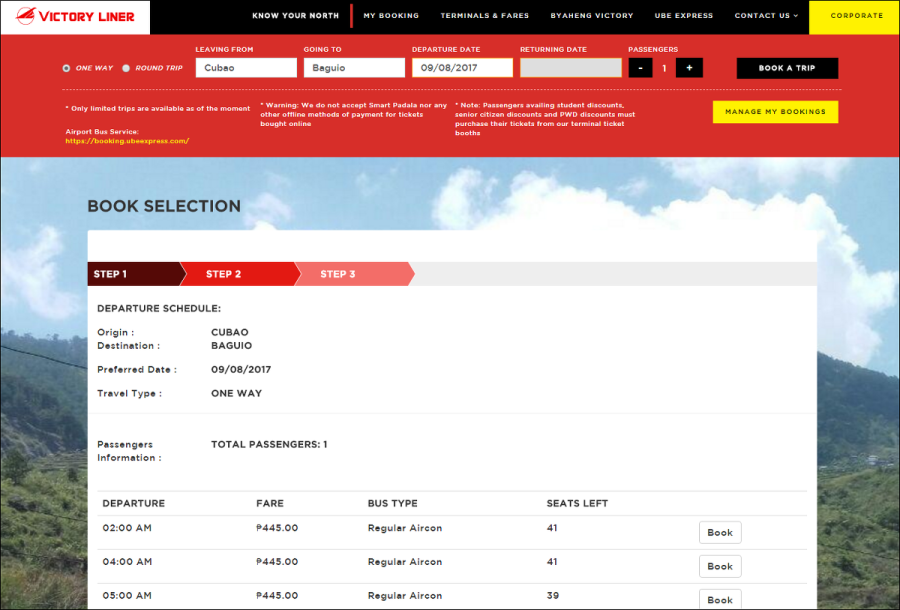Viewport: 900px width, 610px height.
Task: Click the Going To field showing Baguio
Action: point(354,68)
